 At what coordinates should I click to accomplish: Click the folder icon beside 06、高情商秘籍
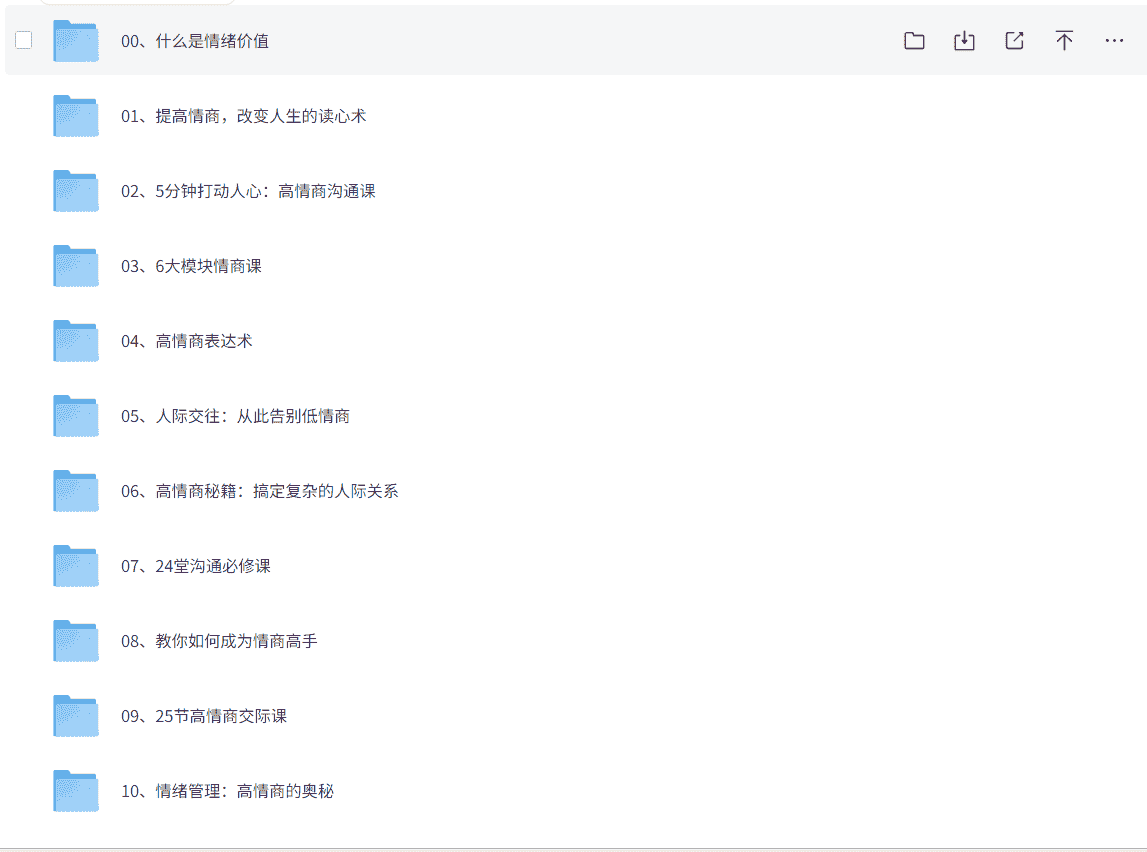click(76, 491)
